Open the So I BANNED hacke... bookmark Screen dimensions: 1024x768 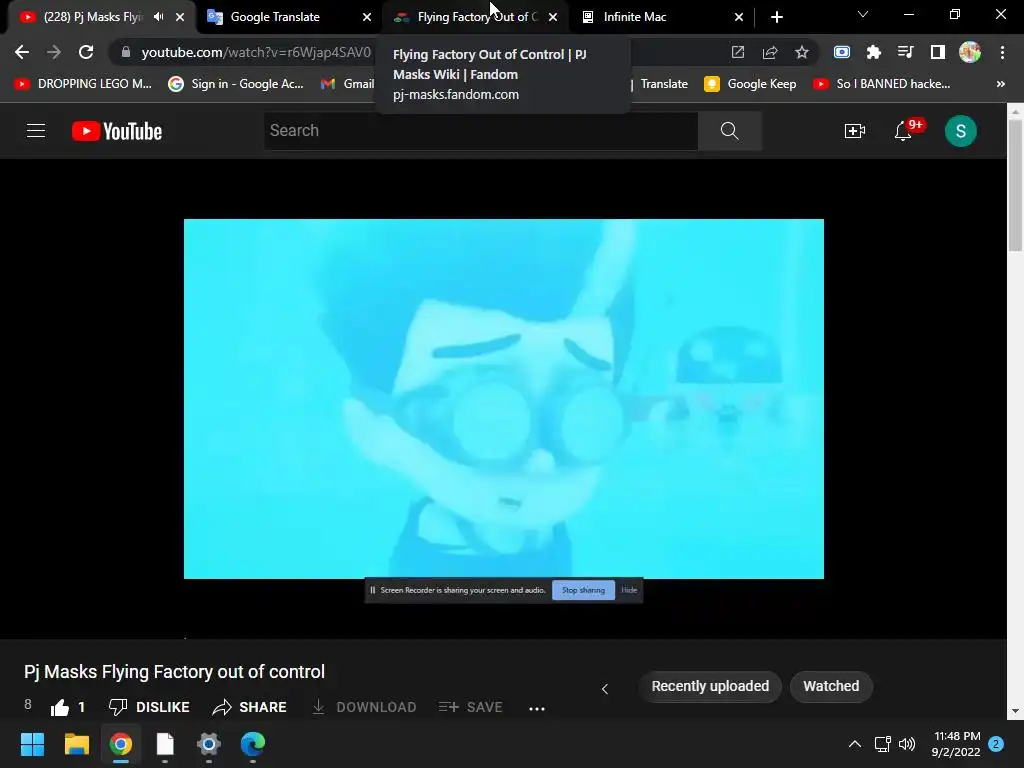(882, 84)
